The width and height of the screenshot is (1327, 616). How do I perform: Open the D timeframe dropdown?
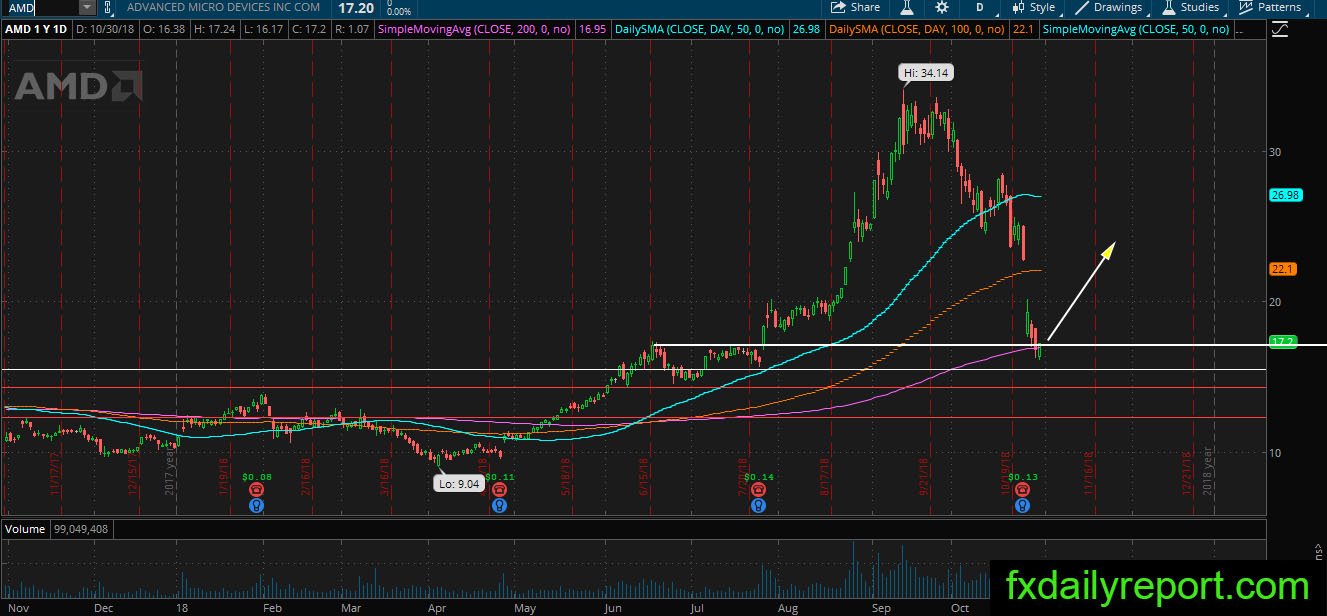point(980,7)
